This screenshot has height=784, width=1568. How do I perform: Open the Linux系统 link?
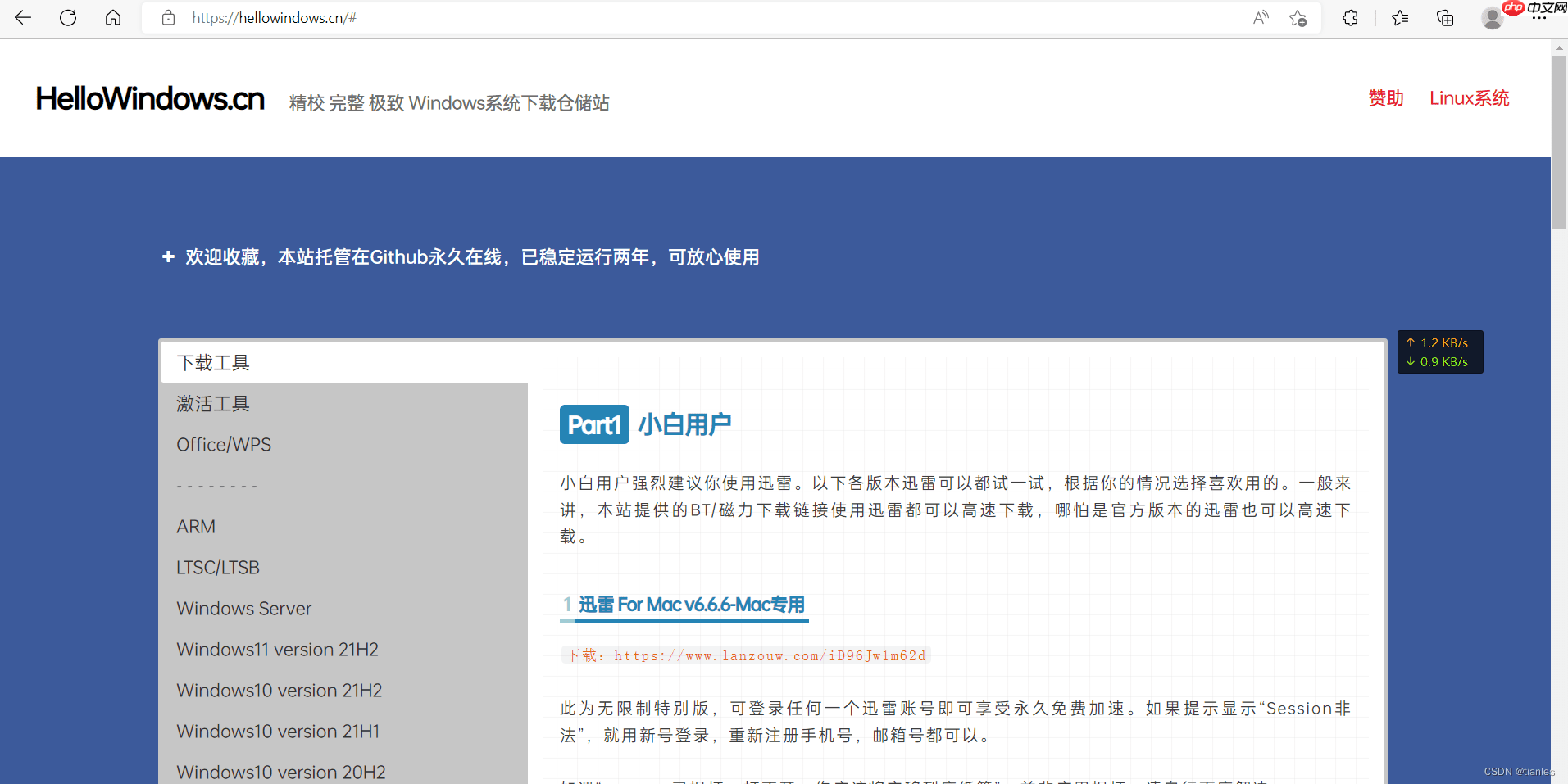point(1470,98)
